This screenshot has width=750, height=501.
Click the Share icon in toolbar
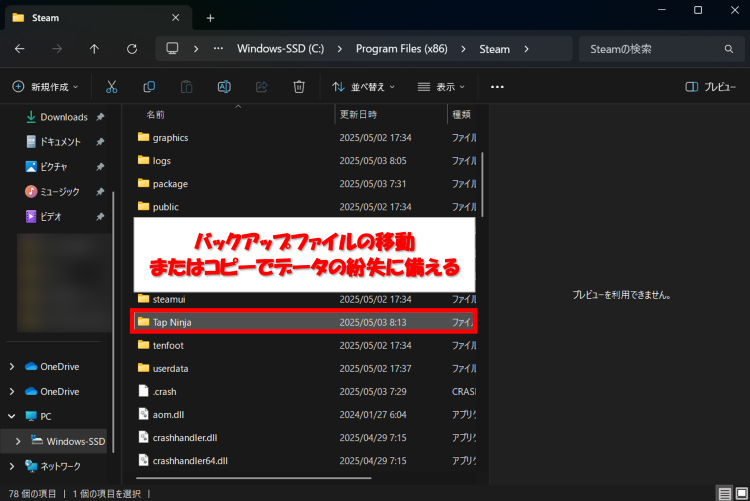coord(261,87)
